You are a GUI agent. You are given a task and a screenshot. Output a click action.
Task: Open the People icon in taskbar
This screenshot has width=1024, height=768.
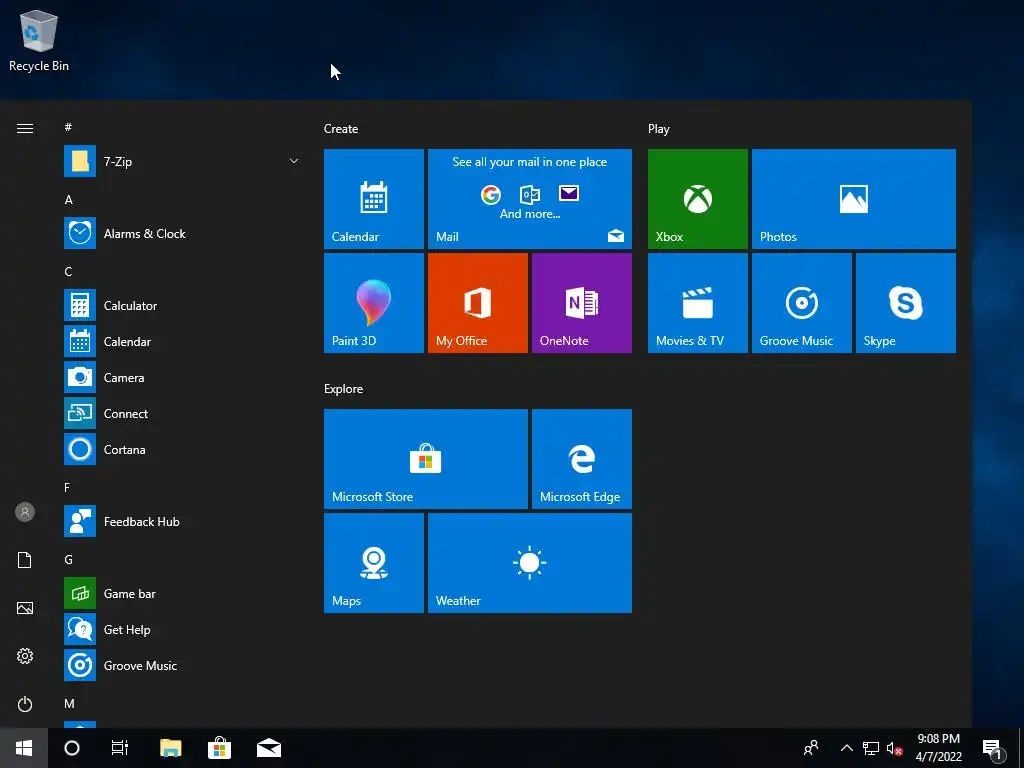[811, 748]
